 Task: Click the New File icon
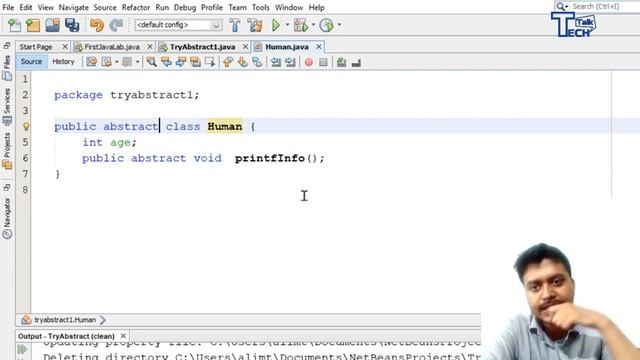[x=14, y=25]
